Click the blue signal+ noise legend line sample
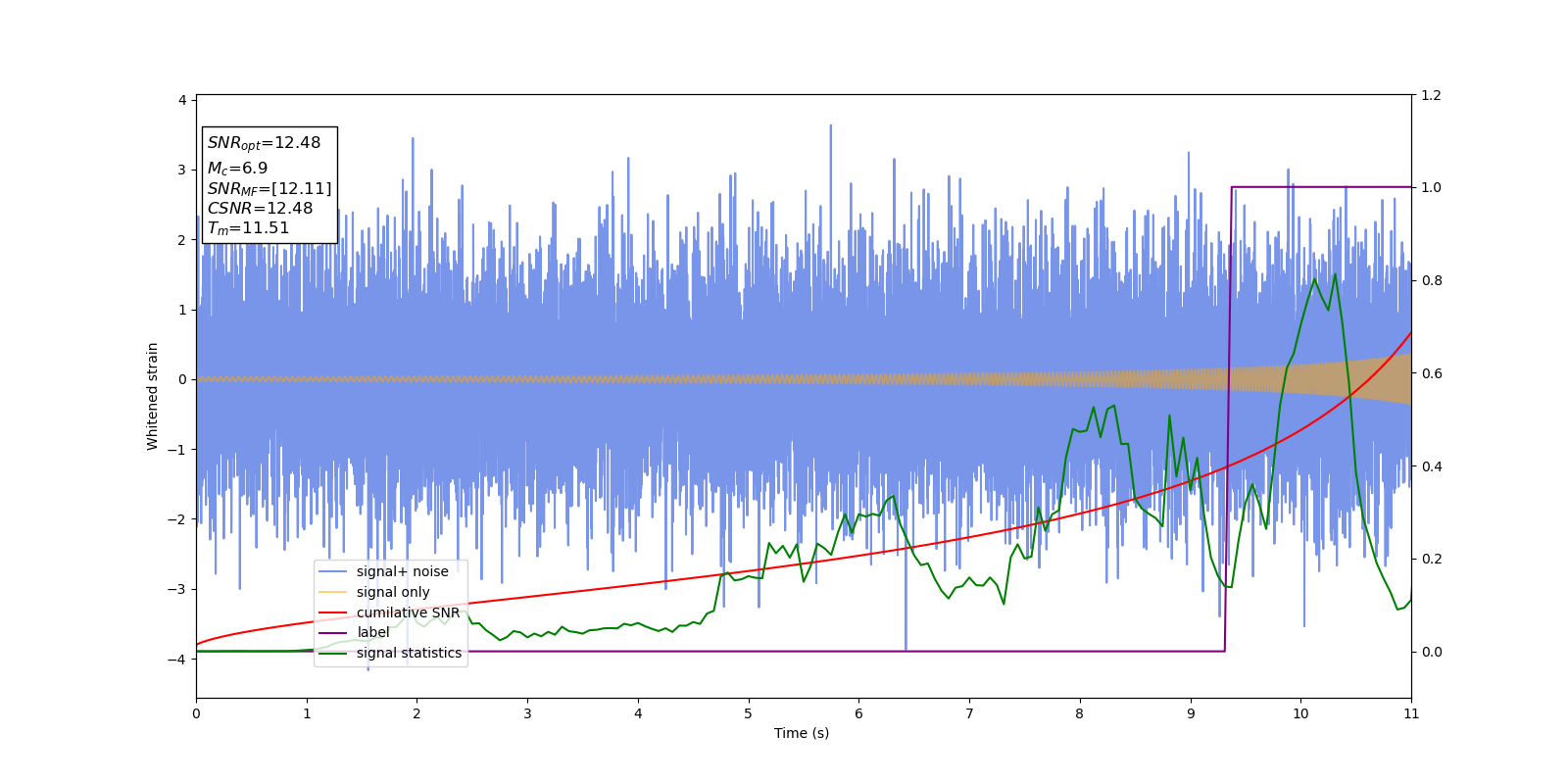 (x=333, y=572)
